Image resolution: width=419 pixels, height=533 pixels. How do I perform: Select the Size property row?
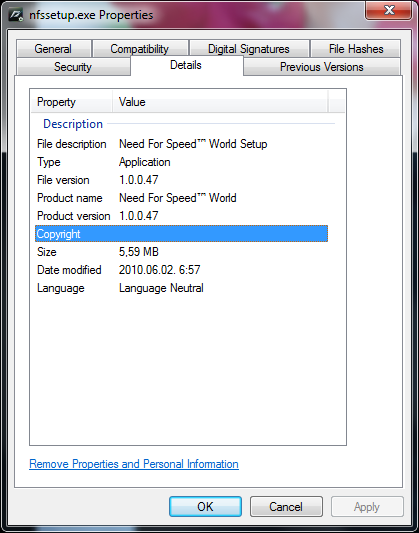click(181, 252)
